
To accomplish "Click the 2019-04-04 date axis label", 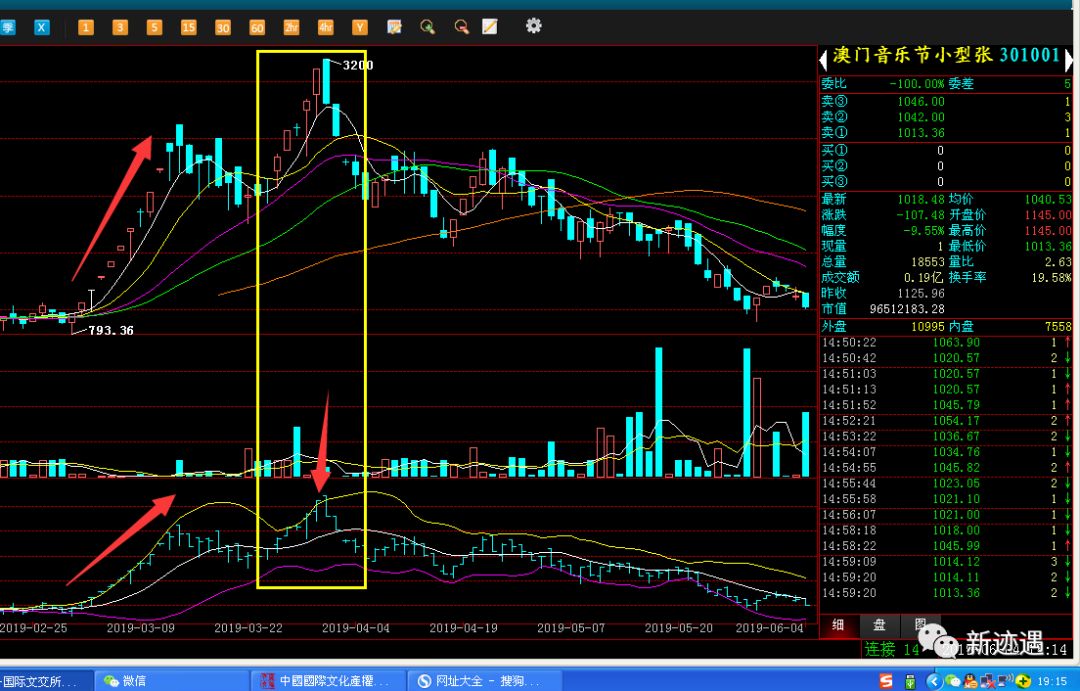I will (x=355, y=628).
